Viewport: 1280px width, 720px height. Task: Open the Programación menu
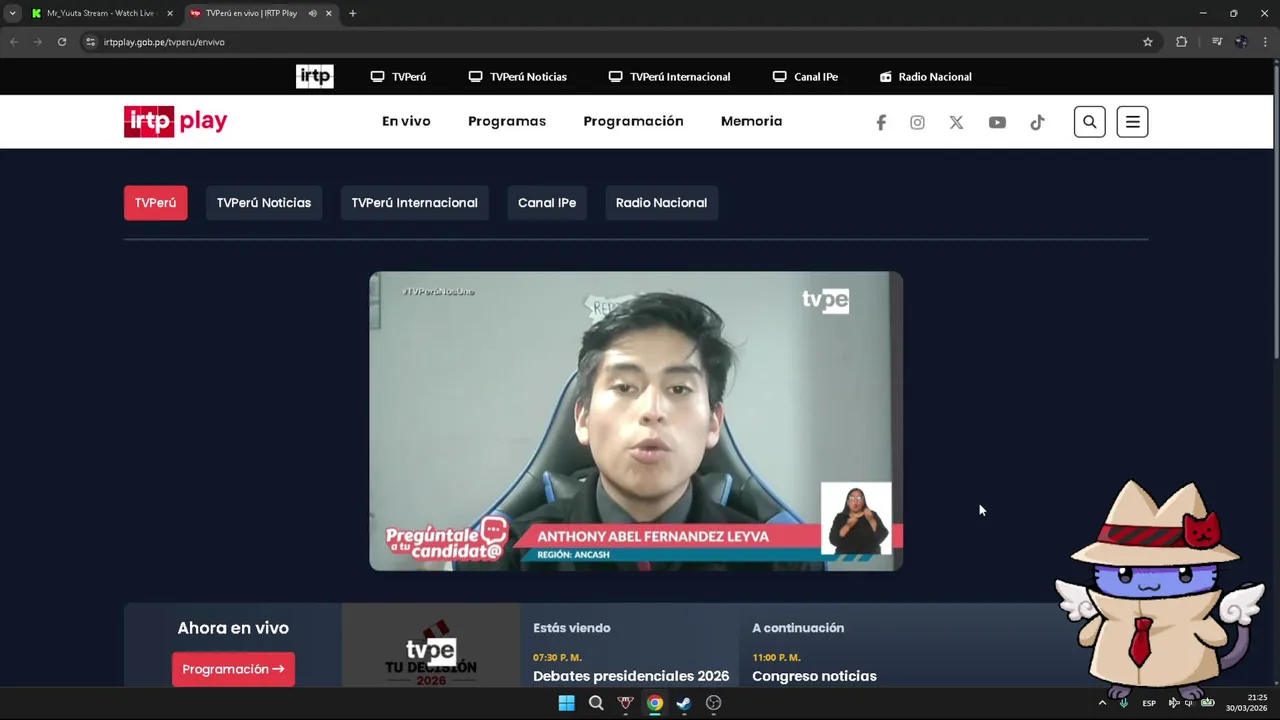633,121
